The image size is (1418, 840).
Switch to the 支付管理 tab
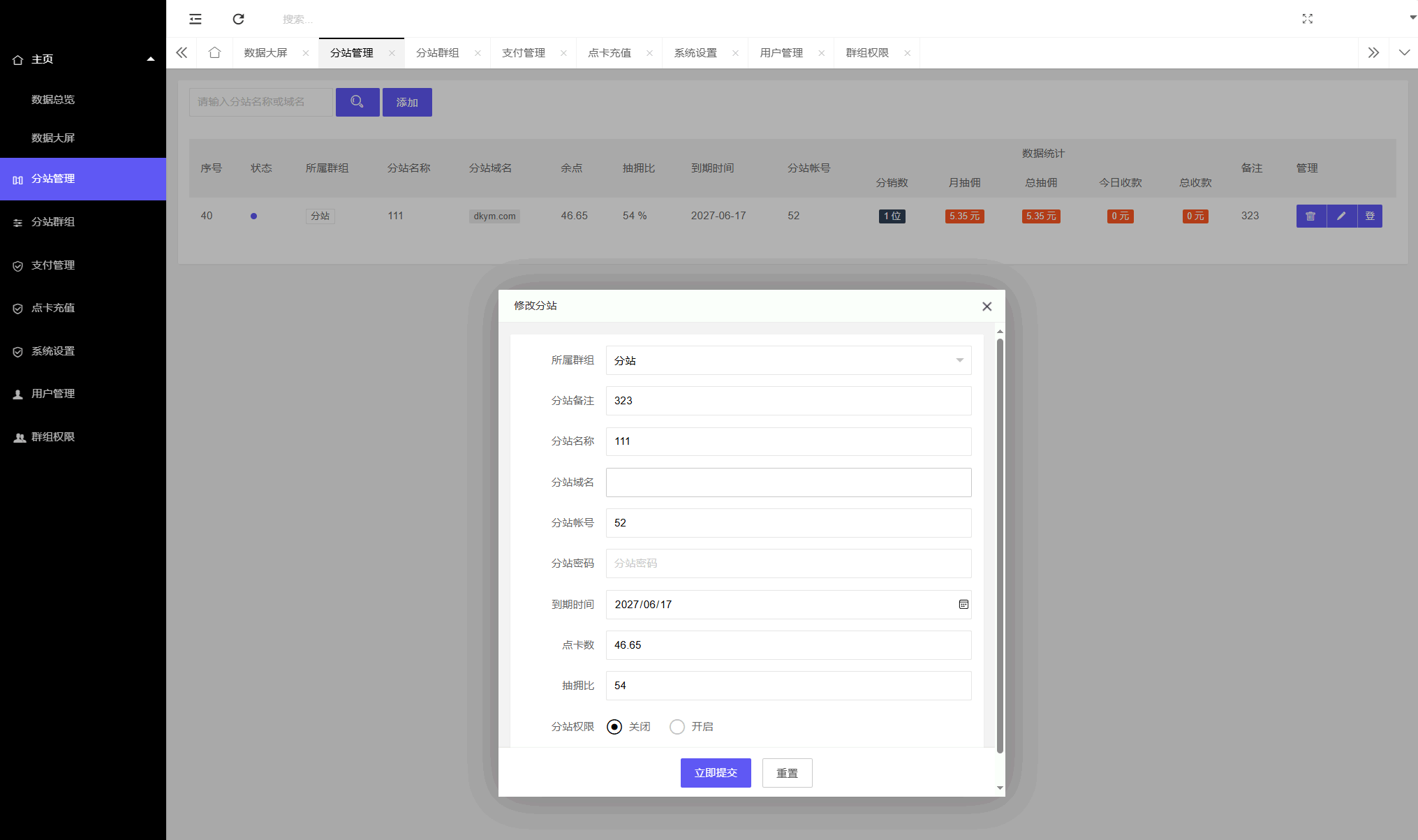(x=524, y=52)
